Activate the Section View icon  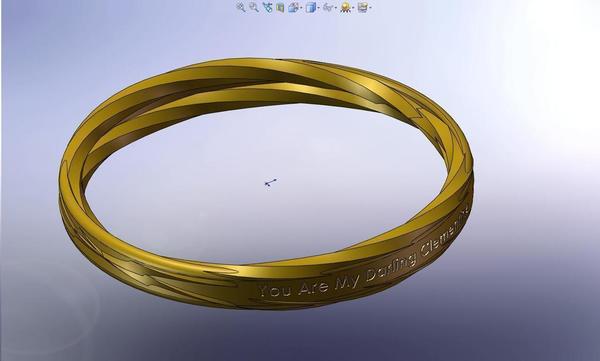(x=280, y=7)
